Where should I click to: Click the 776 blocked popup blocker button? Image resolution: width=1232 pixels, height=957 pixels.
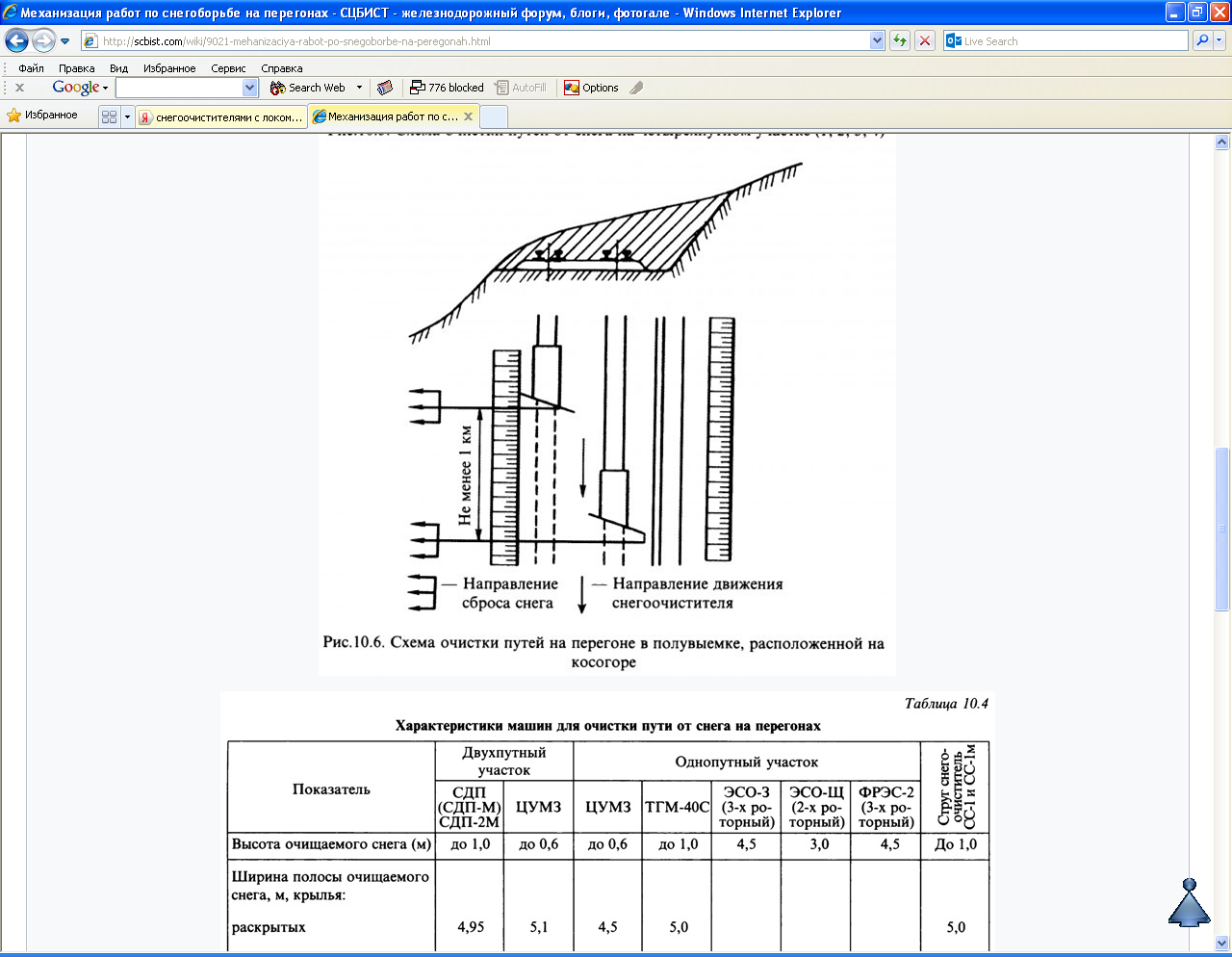click(x=447, y=88)
